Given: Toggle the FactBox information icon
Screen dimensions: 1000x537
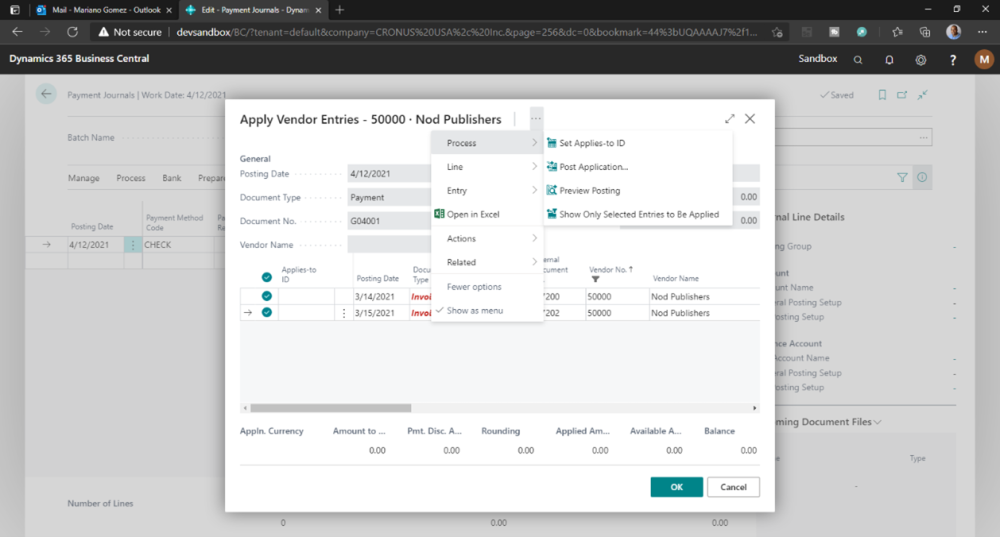Looking at the screenshot, I should (922, 177).
